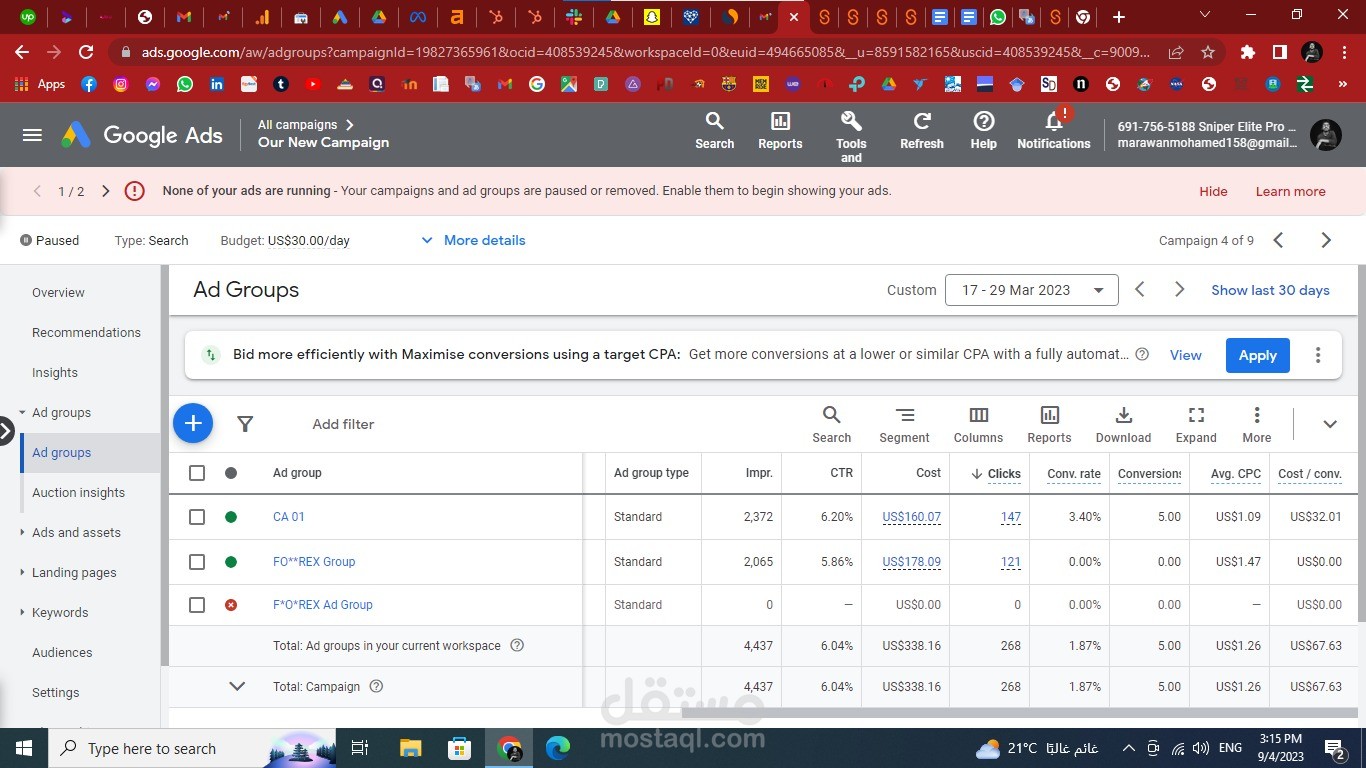Reload the browser page
The height and width of the screenshot is (768, 1366).
(86, 52)
